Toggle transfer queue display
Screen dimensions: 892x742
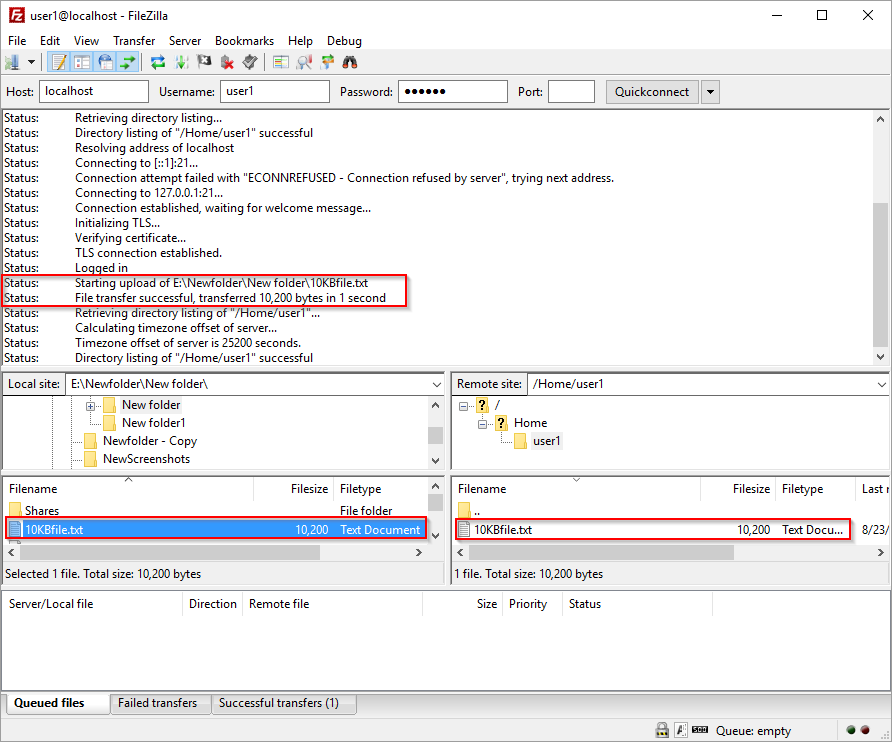(x=128, y=62)
